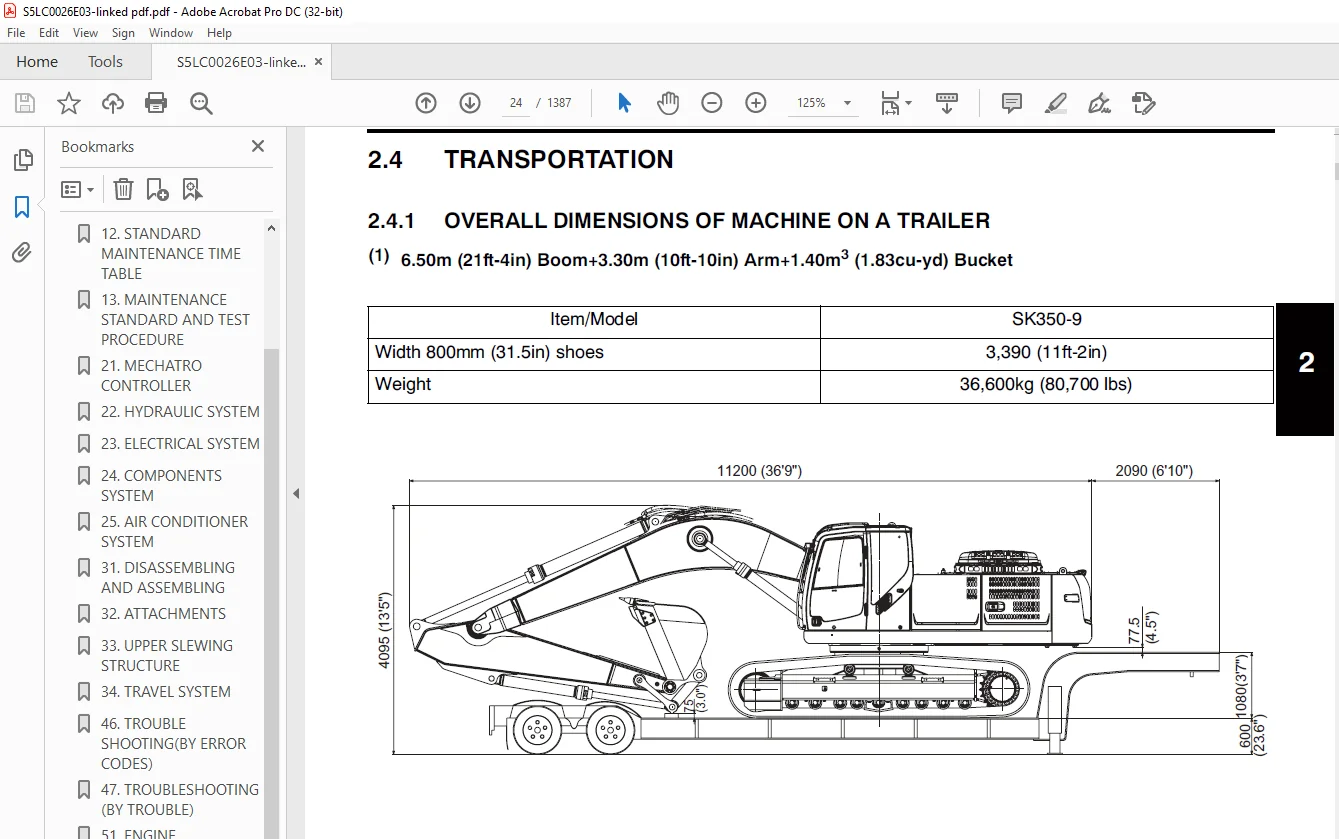Screen dimensions: 1339x839
Task: Open bookmark 25. Air Conditioner System
Action: point(174,531)
